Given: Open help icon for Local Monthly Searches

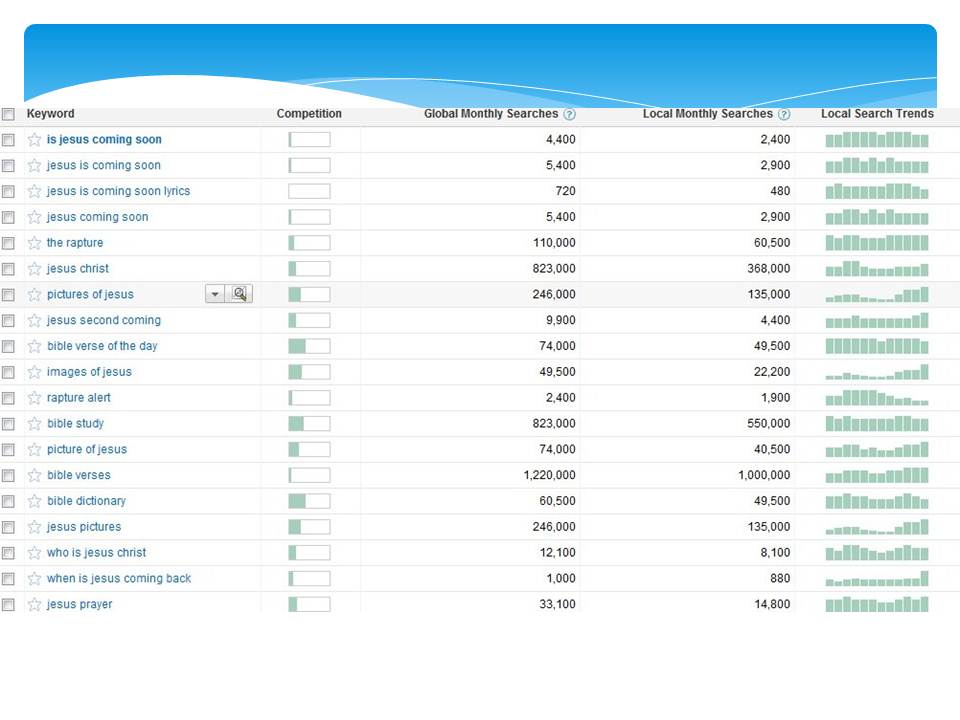Looking at the screenshot, I should coord(784,115).
